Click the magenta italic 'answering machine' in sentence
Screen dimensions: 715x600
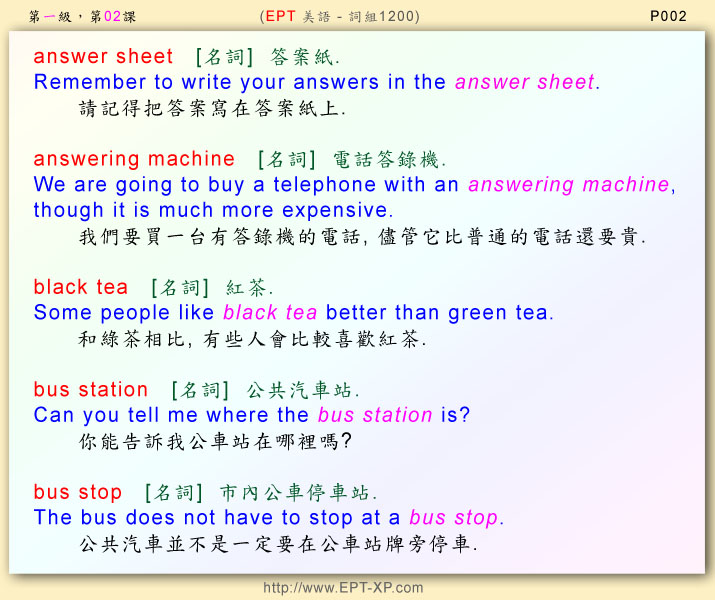coord(569,185)
